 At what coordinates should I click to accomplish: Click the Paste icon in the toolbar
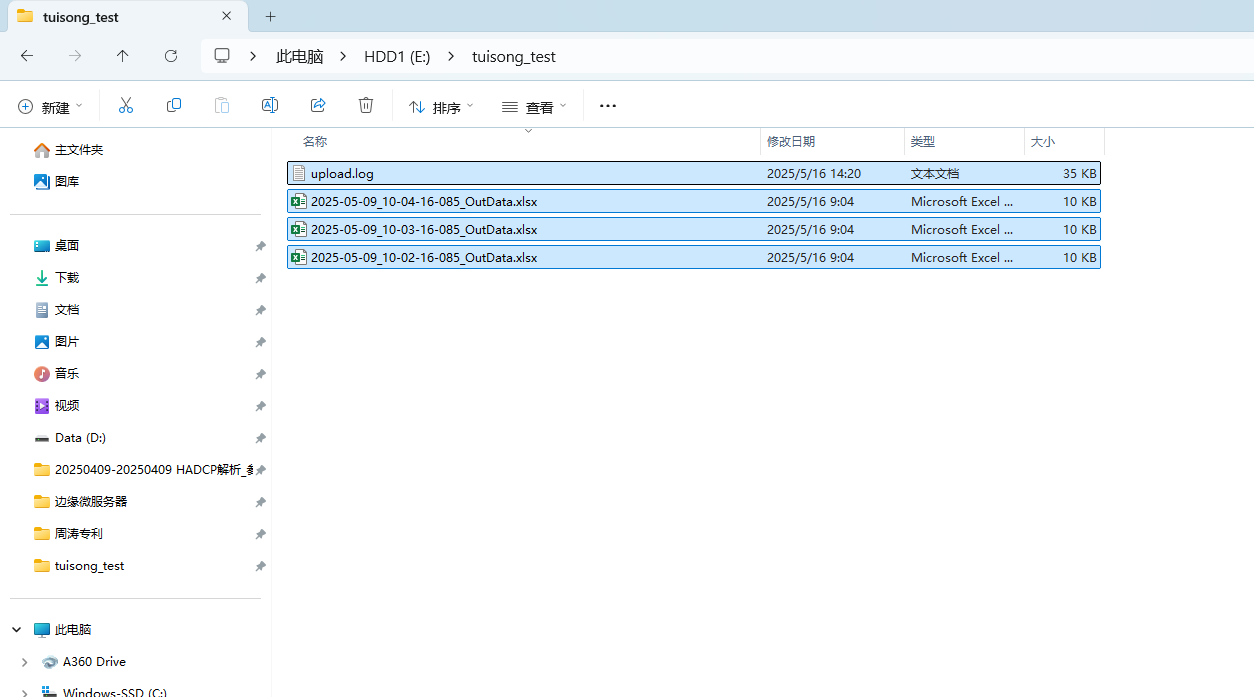click(221, 104)
